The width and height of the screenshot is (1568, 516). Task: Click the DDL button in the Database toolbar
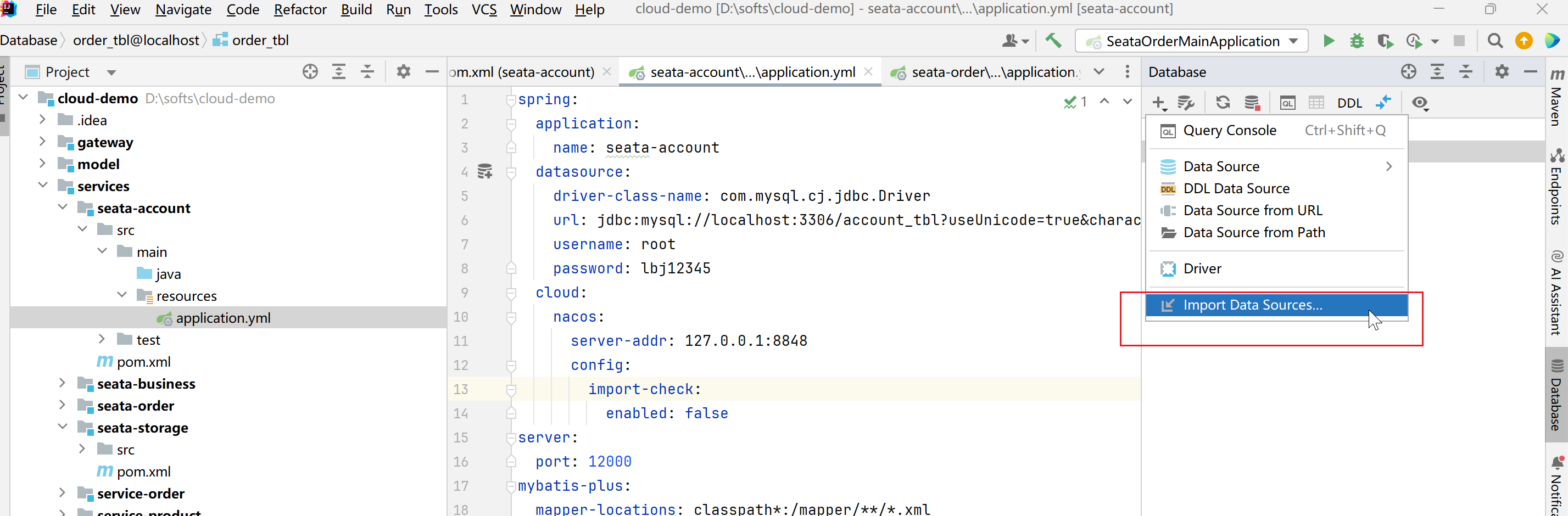tap(1349, 103)
